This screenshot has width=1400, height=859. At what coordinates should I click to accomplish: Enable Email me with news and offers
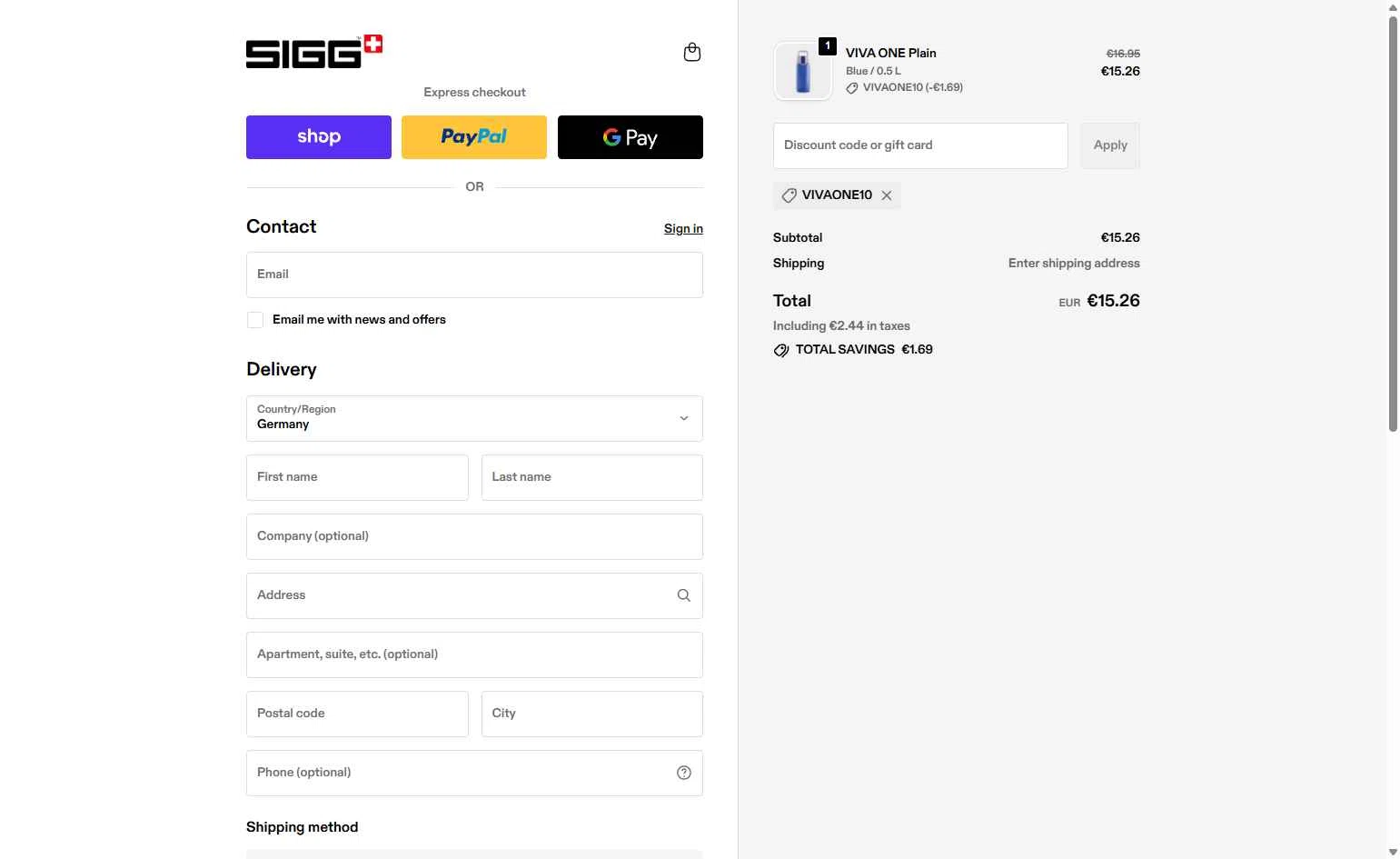pos(255,320)
